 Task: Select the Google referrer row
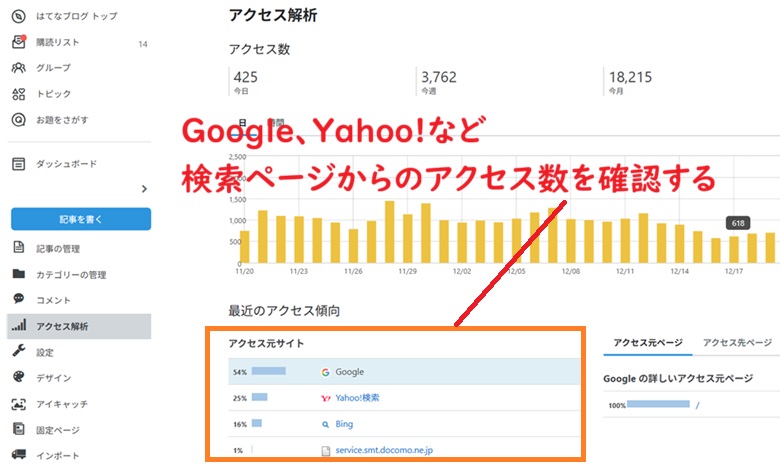tap(404, 372)
